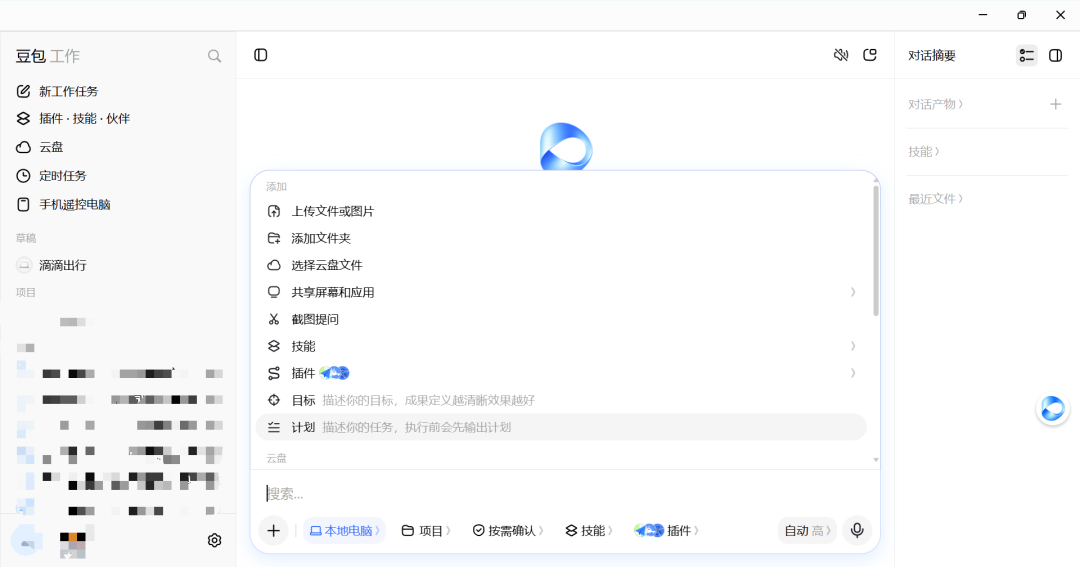This screenshot has width=1080, height=567.
Task: Collapse the left sidebar with panel icon
Action: click(260, 55)
